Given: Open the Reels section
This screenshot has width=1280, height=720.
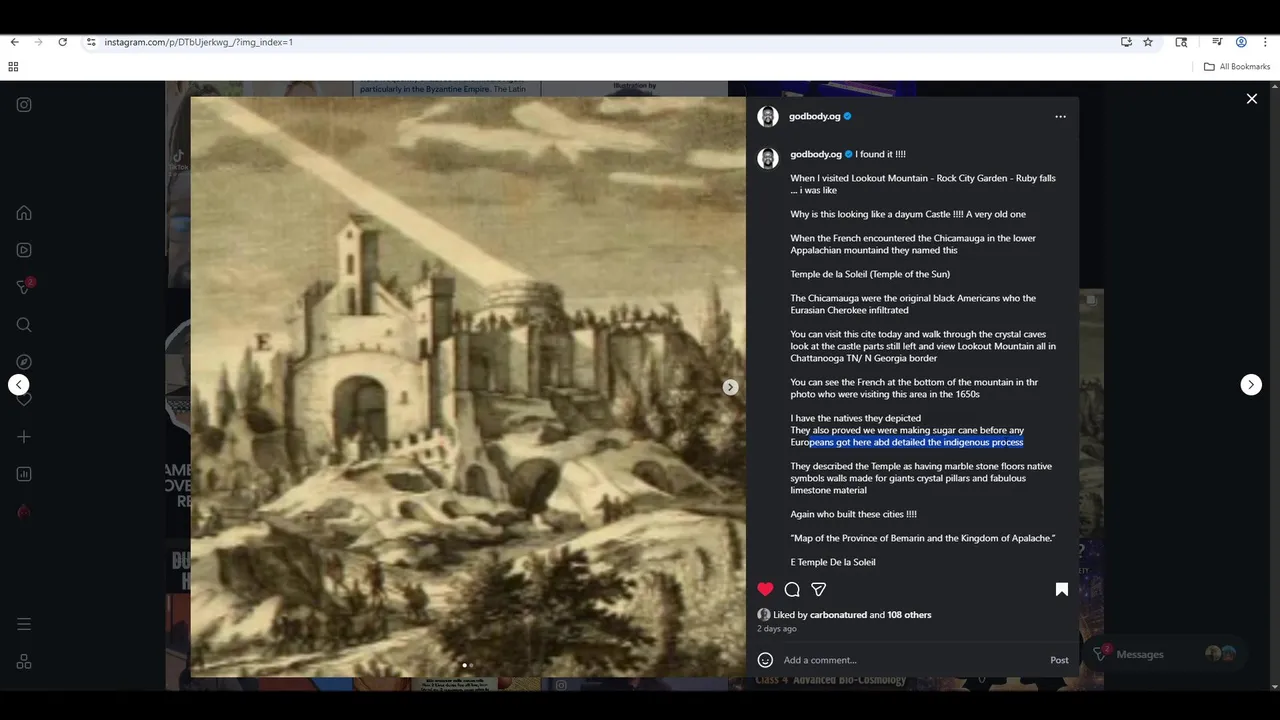Looking at the screenshot, I should (x=24, y=250).
